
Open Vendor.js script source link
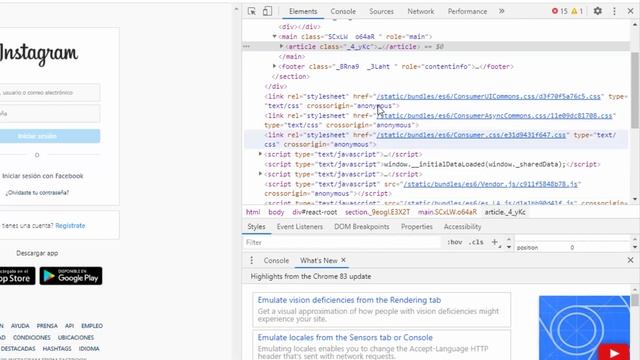click(491, 184)
